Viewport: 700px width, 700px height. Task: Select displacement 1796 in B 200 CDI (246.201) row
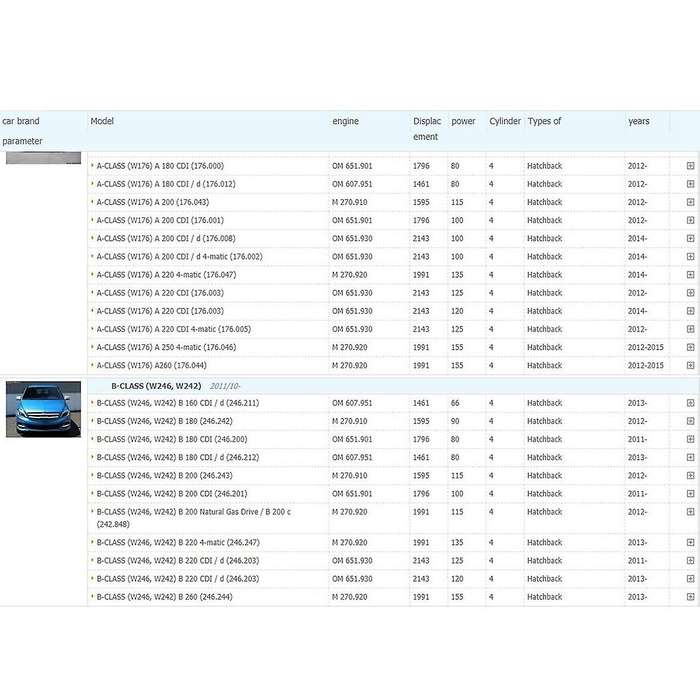pyautogui.click(x=421, y=494)
